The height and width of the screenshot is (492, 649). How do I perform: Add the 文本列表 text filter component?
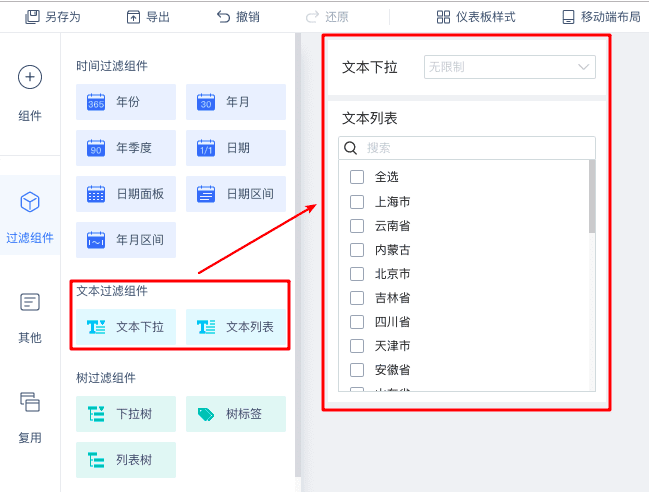click(236, 327)
